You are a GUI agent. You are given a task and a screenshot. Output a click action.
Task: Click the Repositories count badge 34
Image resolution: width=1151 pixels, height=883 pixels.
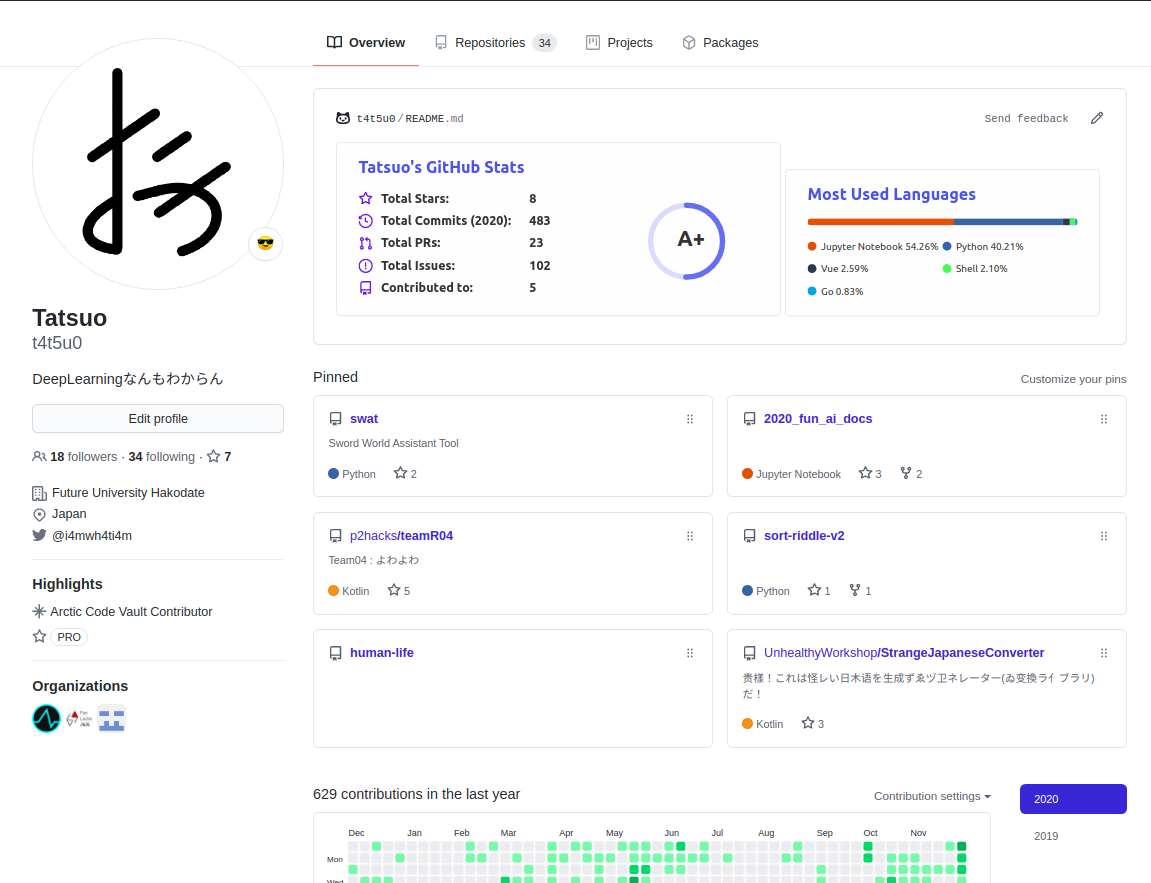pos(544,43)
